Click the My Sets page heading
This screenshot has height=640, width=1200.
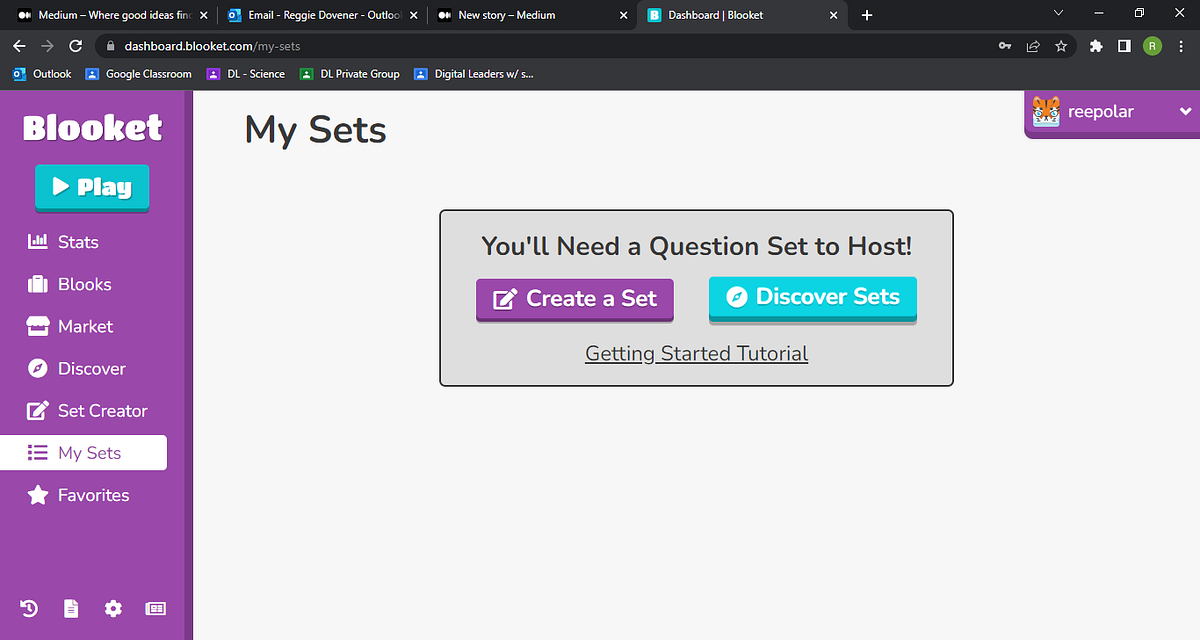(x=315, y=130)
